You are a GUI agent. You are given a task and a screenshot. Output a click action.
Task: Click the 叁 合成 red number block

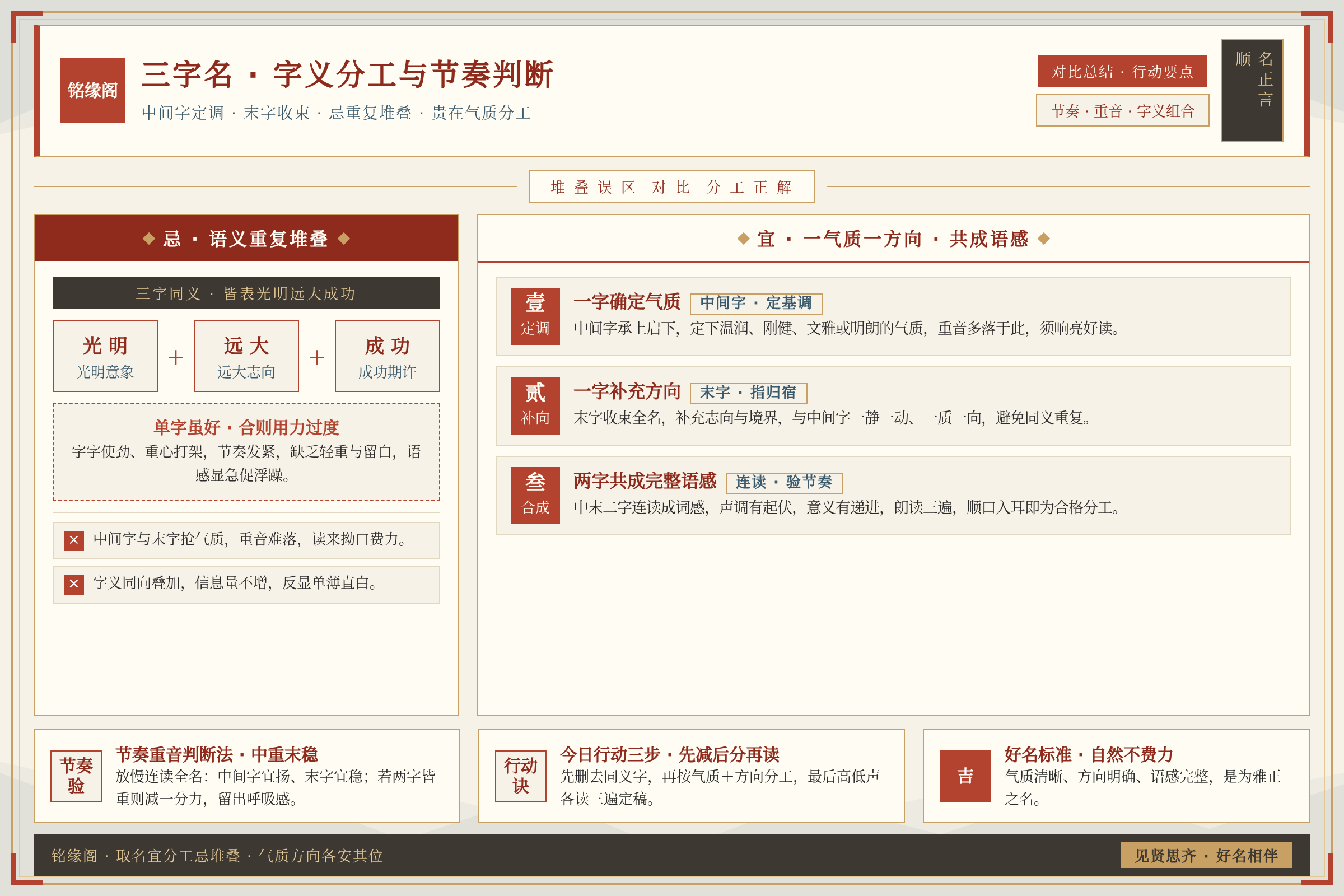(x=535, y=496)
